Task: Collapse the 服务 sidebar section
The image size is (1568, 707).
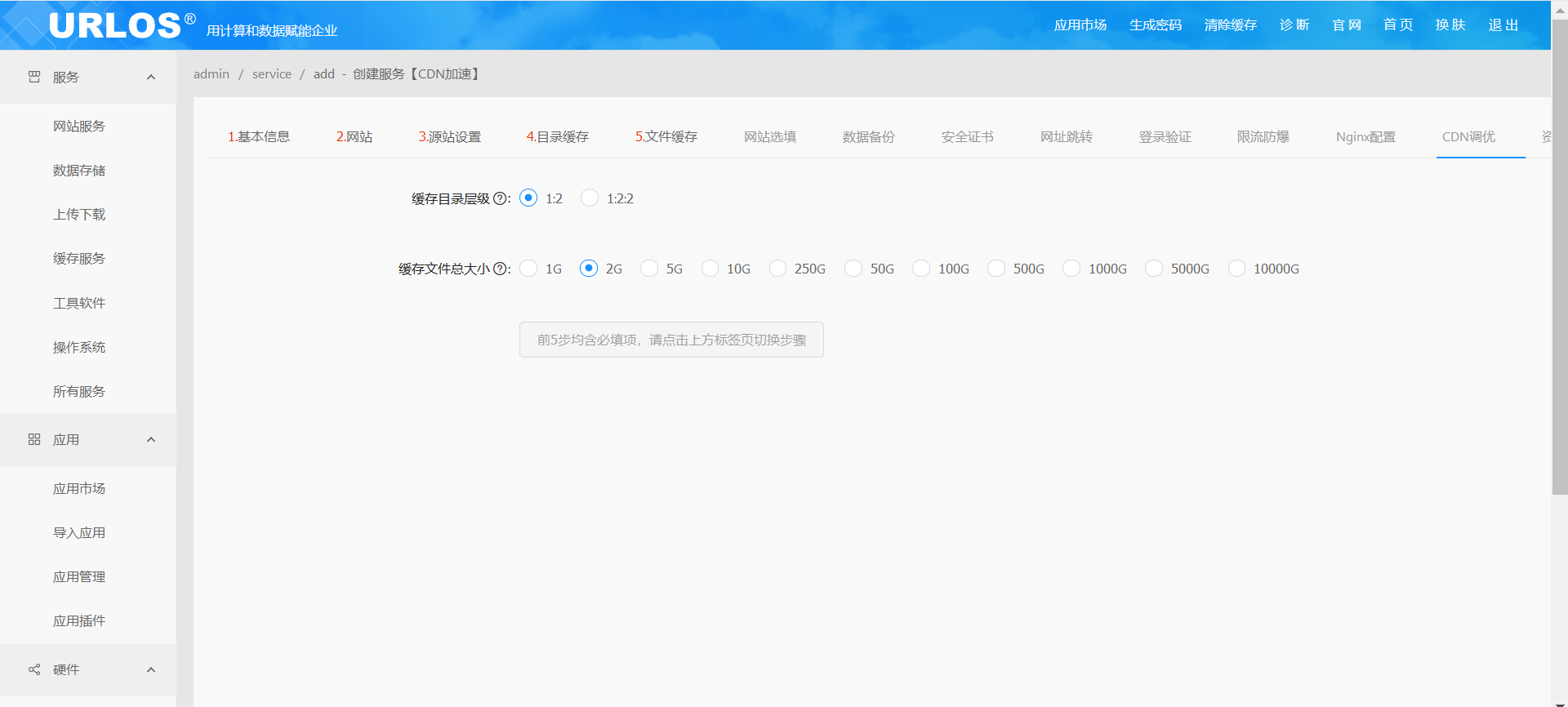Action: click(151, 77)
